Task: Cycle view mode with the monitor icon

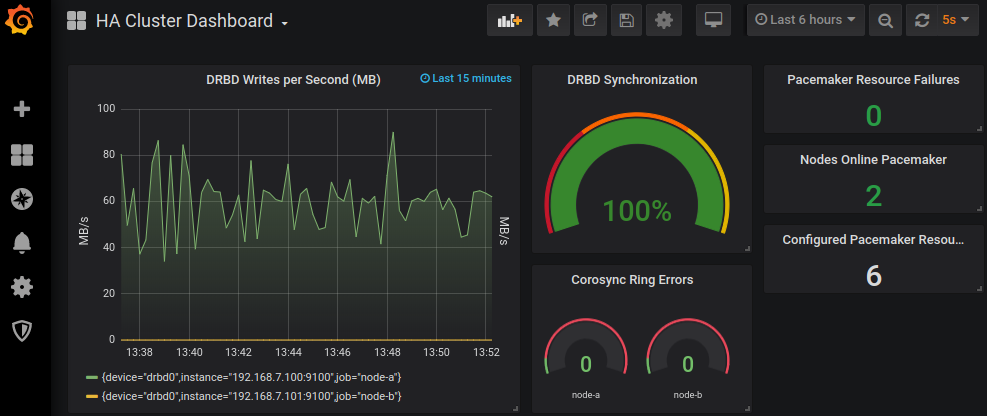Action: click(x=713, y=20)
